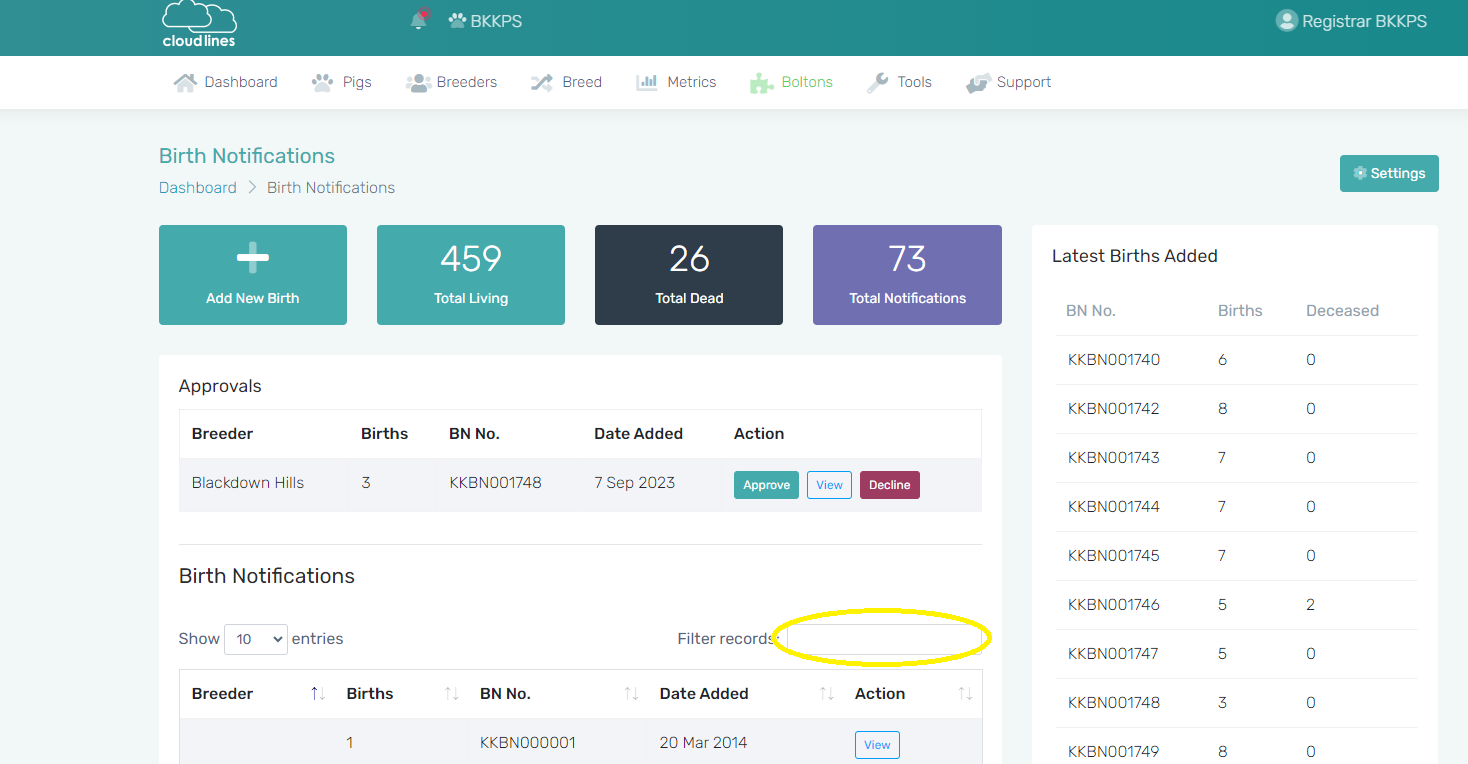Click the Boltons puzzle piece icon
The image size is (1468, 764).
762,83
